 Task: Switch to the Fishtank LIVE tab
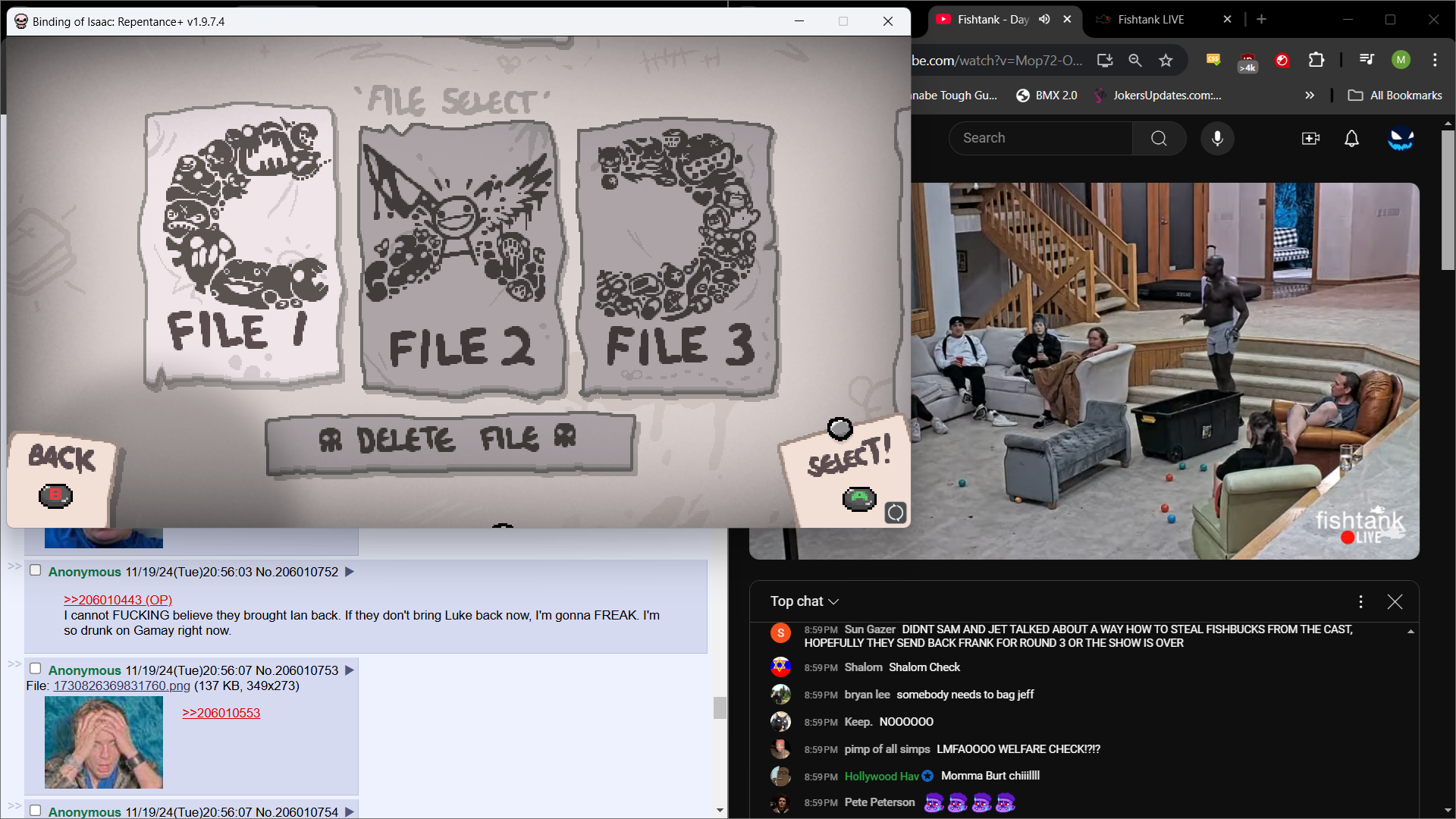(1150, 20)
